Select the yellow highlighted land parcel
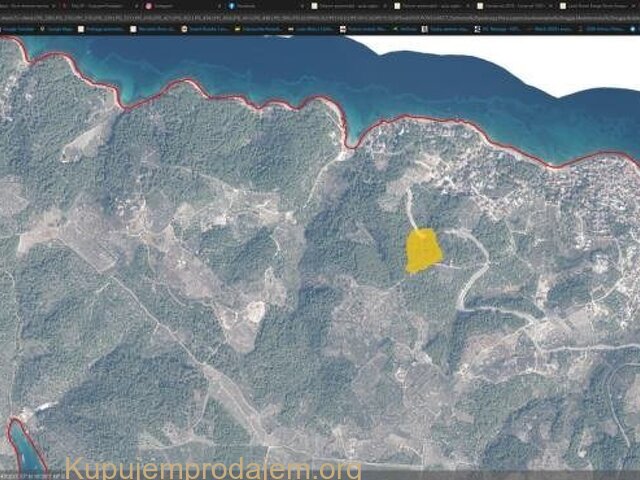Screen dimensions: 640x480 423,250
